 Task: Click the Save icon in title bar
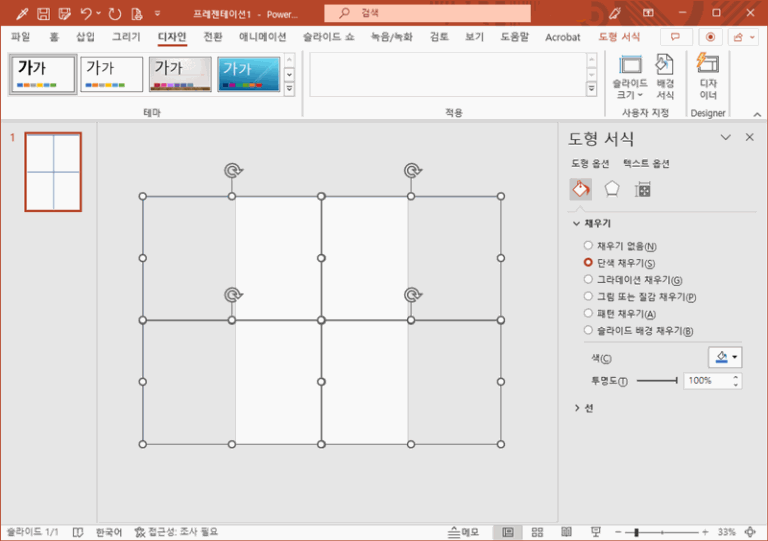43,14
